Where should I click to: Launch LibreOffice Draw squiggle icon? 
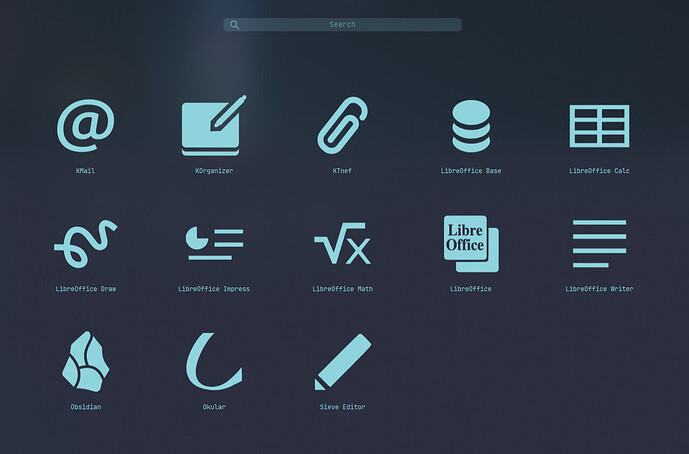[x=86, y=244]
